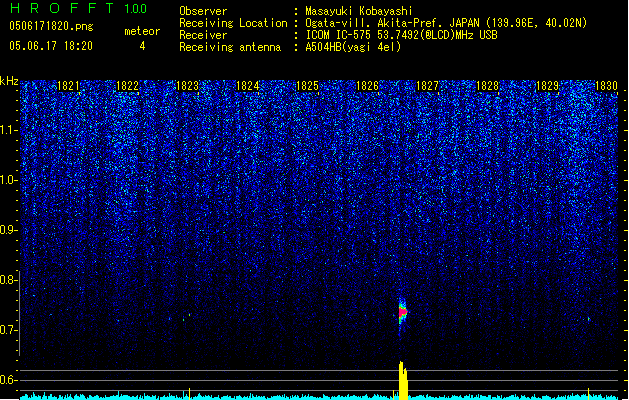The image size is (629, 400).
Task: Click the 1830 time marker
Action: [x=606, y=86]
